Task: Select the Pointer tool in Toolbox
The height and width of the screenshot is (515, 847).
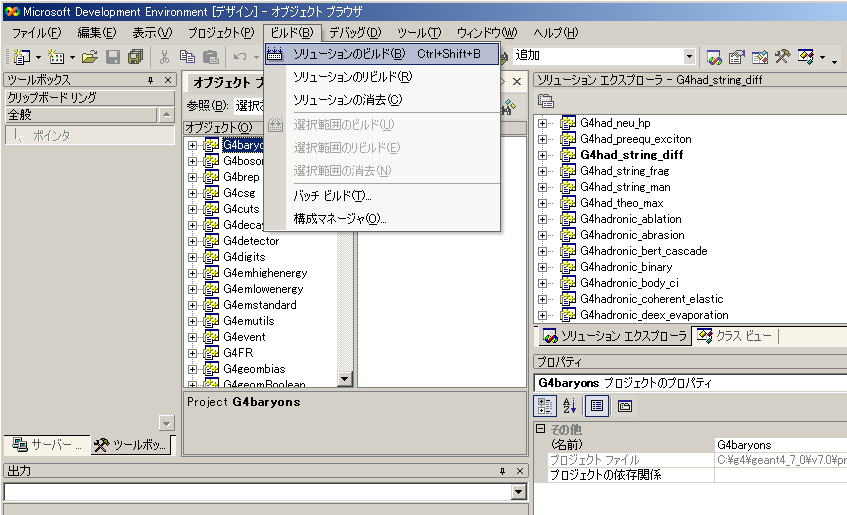Action: click(x=90, y=135)
